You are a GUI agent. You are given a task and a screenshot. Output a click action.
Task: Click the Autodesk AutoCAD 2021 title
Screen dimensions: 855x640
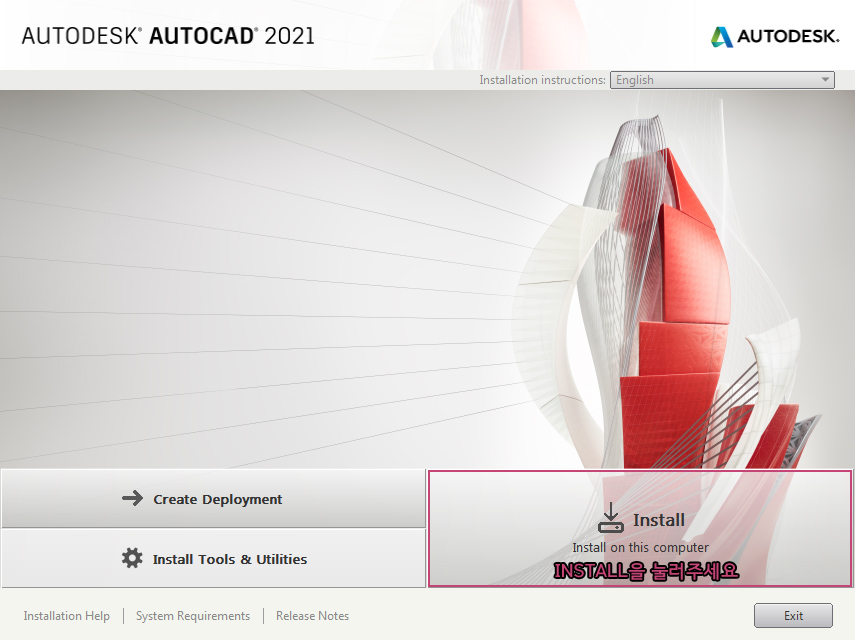click(168, 36)
